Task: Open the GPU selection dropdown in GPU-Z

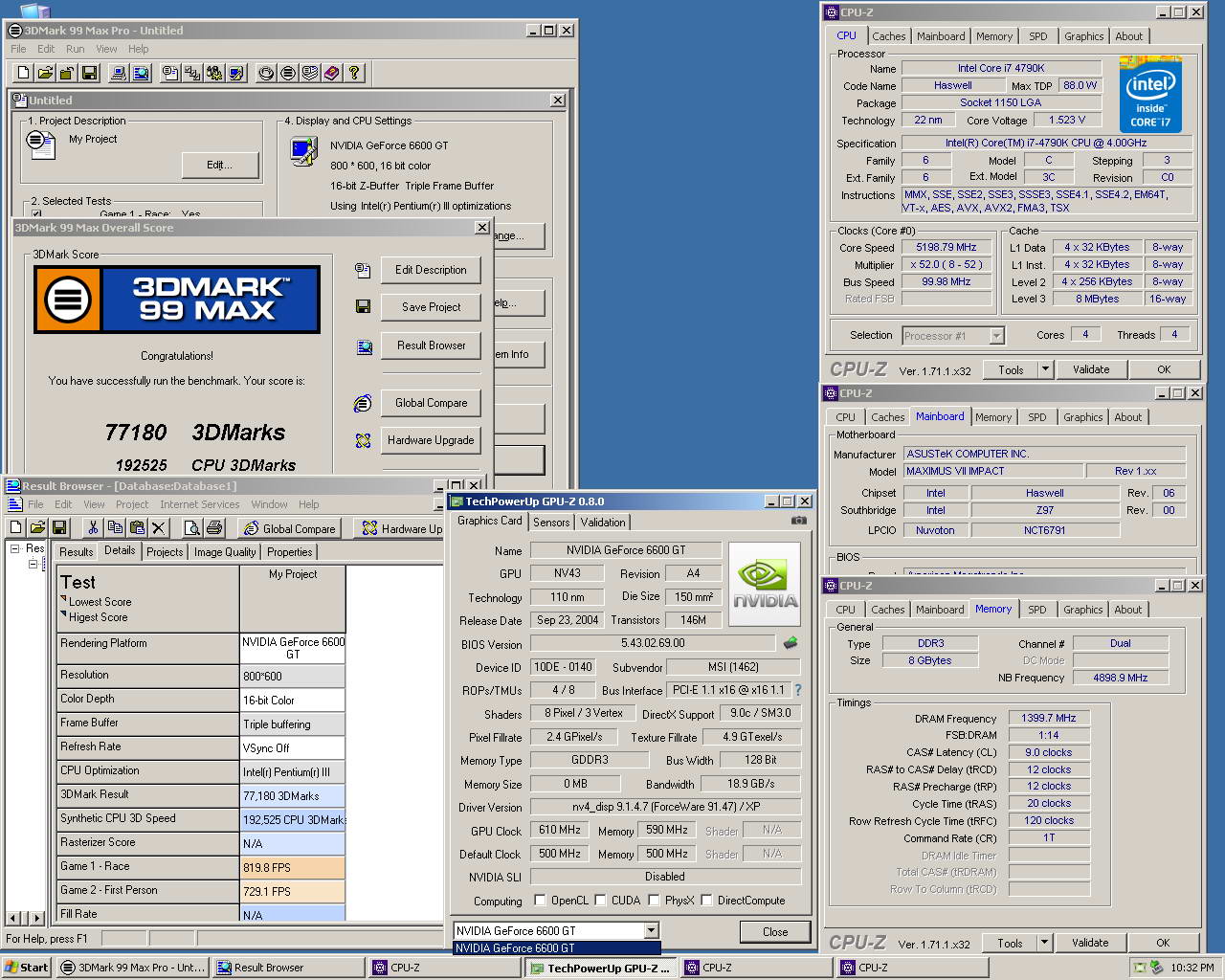Action: tap(651, 930)
